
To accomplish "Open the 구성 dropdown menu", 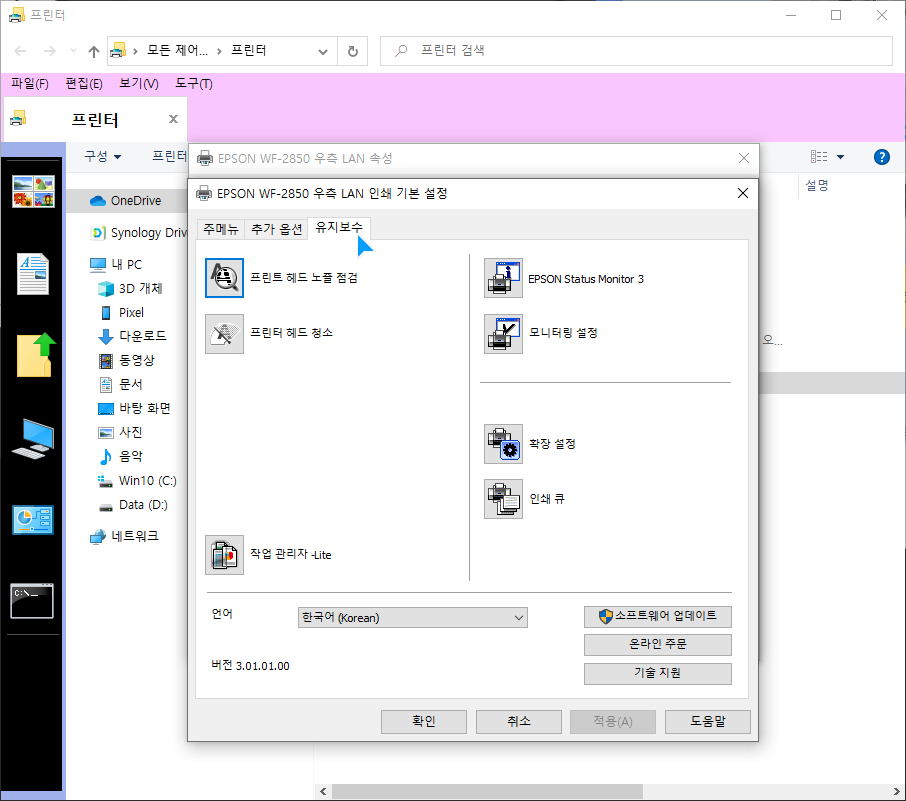I will (102, 157).
